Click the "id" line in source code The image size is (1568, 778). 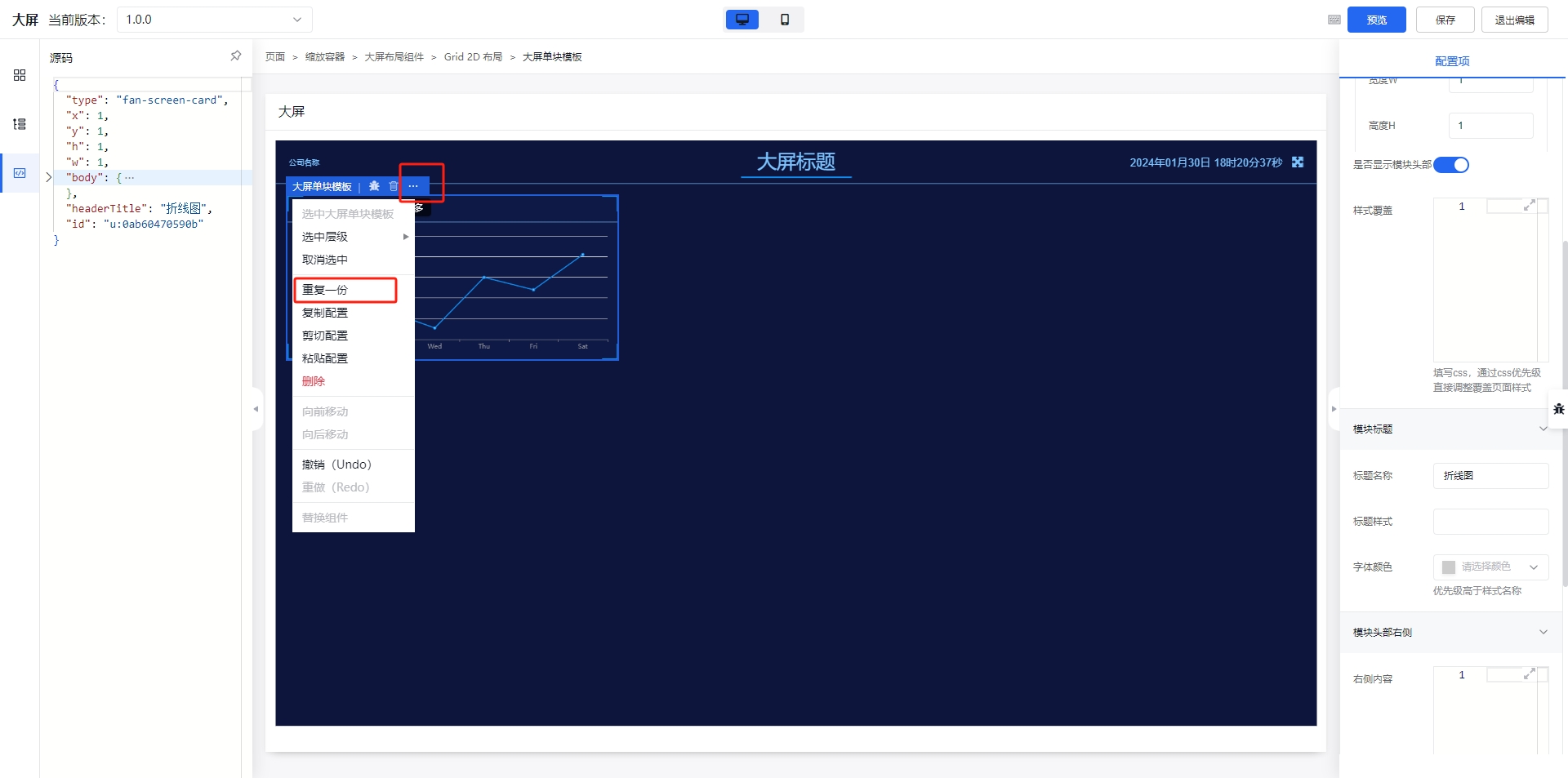coord(135,224)
